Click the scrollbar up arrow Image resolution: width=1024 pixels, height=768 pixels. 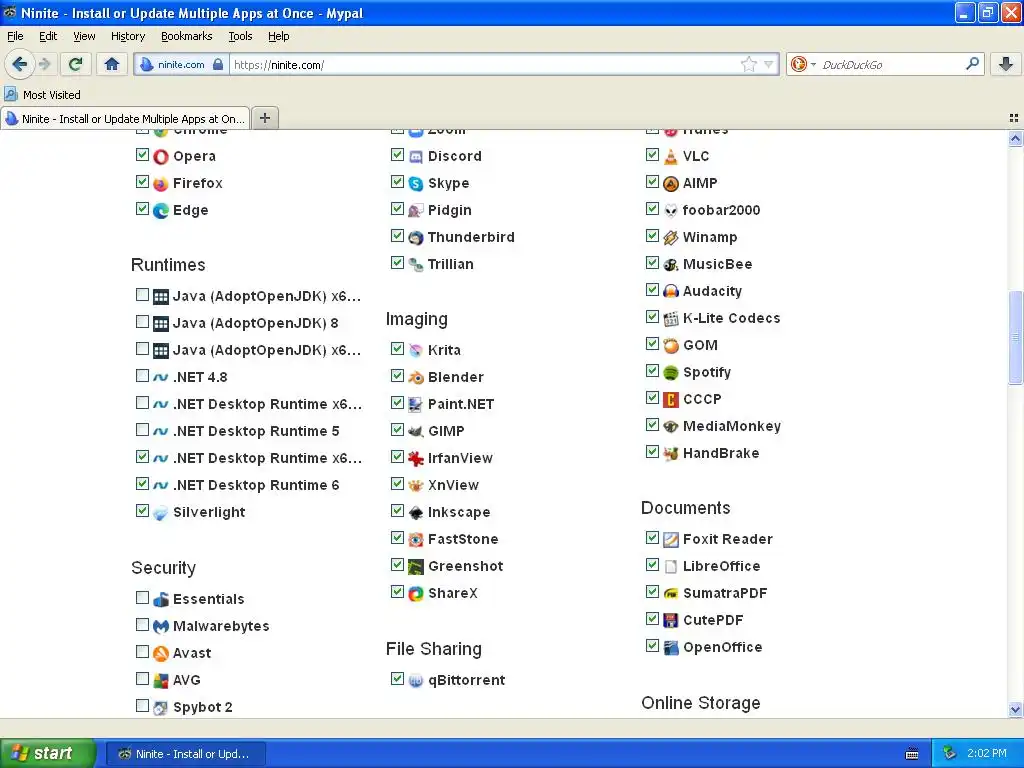1015,138
